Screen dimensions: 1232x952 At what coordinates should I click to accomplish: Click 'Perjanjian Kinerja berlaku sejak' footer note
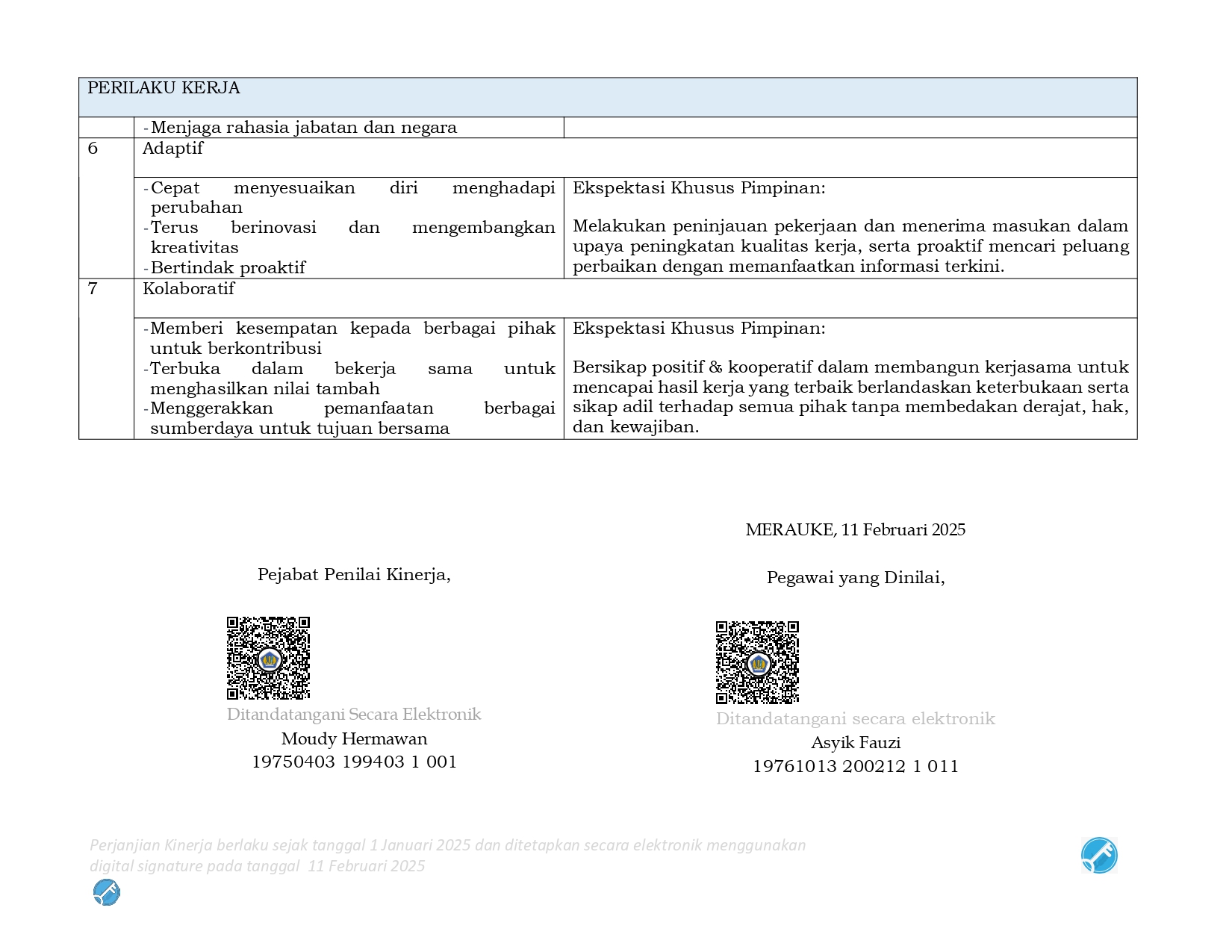pos(448,855)
